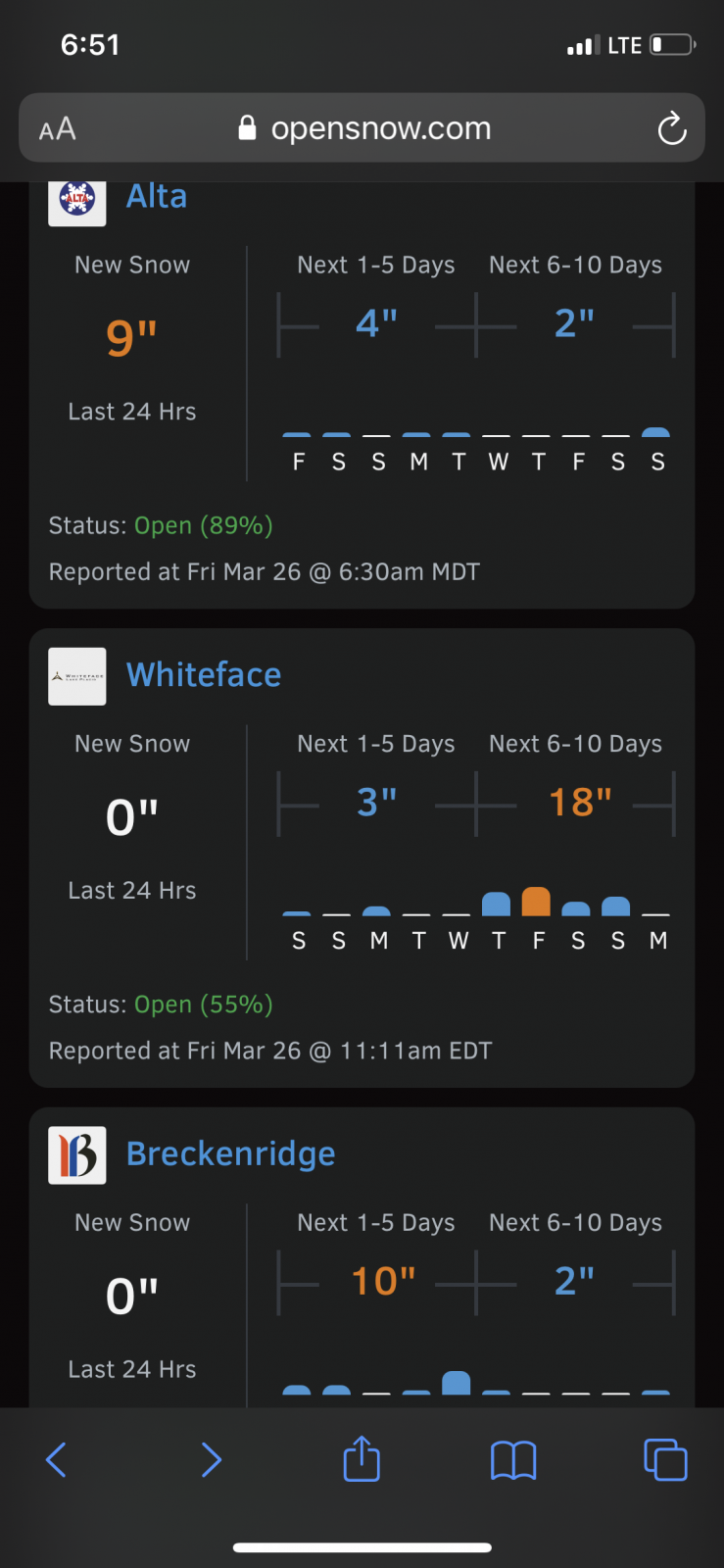
Task: Open the Safari tab switcher
Action: [665, 1459]
